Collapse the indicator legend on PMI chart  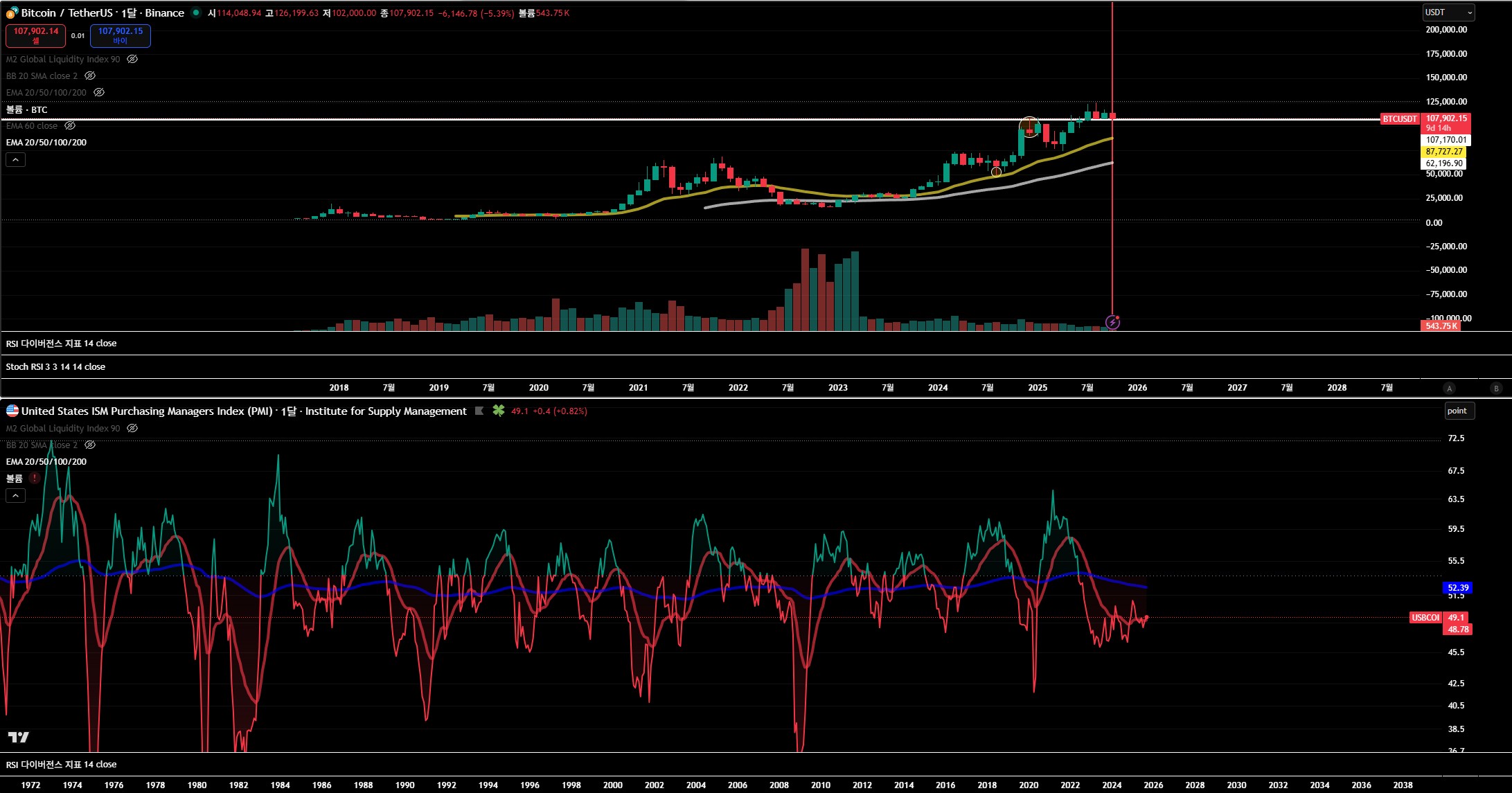15,495
